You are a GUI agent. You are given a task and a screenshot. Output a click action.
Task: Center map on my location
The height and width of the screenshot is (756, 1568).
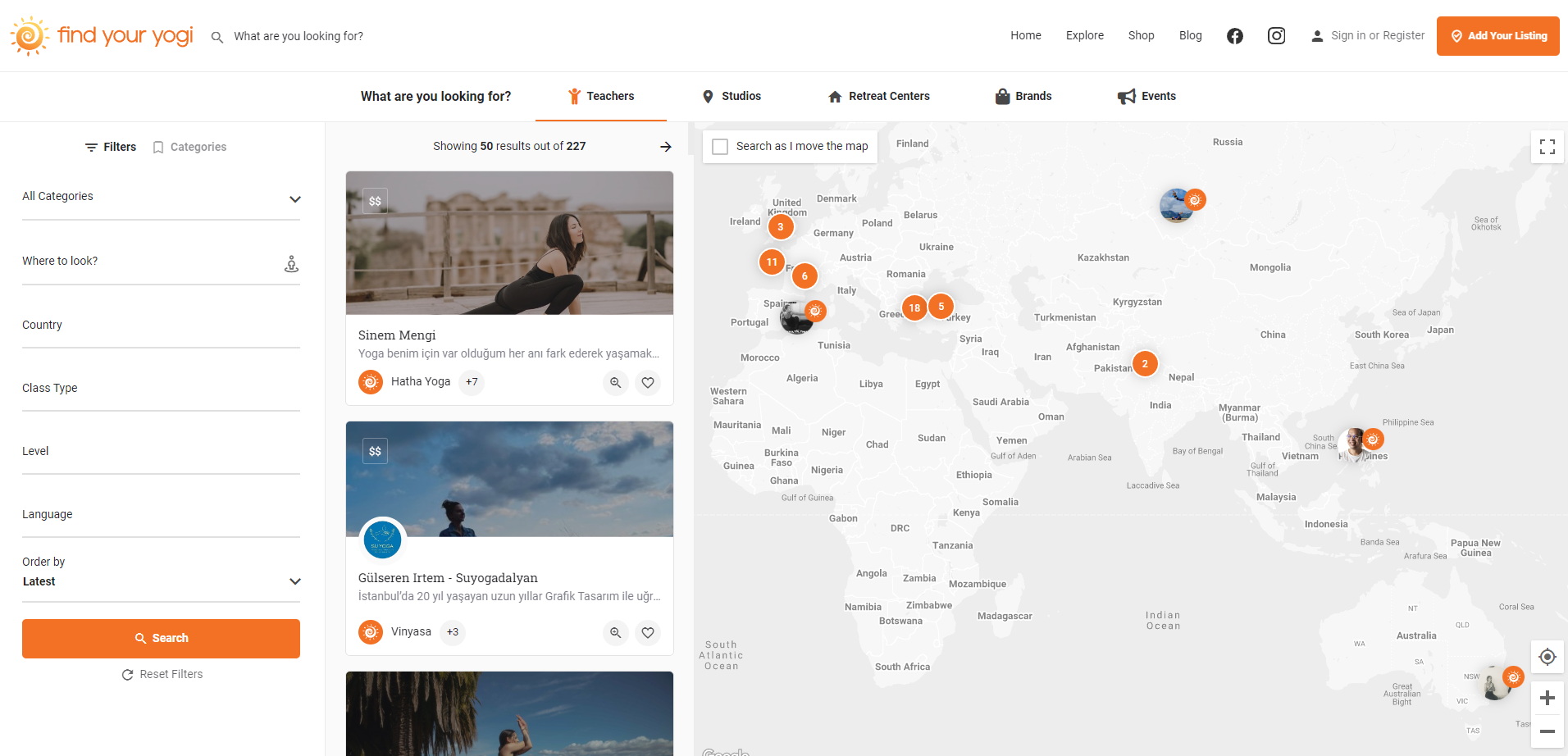coord(1547,657)
